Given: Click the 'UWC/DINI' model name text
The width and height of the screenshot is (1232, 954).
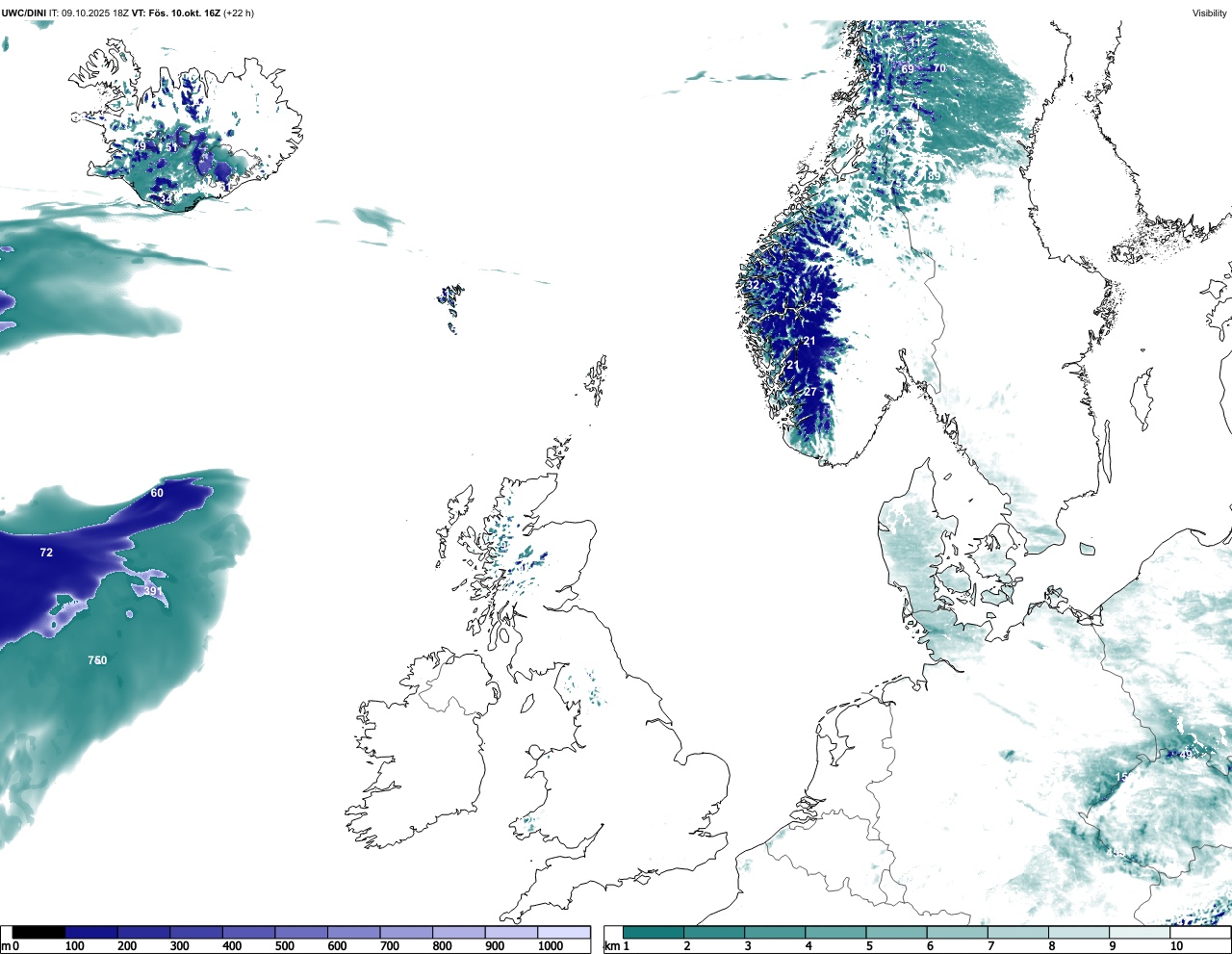Looking at the screenshot, I should coord(23,13).
